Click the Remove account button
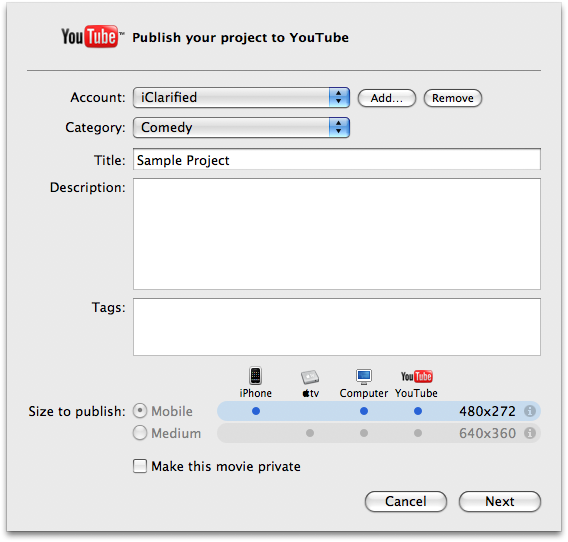The width and height of the screenshot is (568, 542). tap(453, 98)
